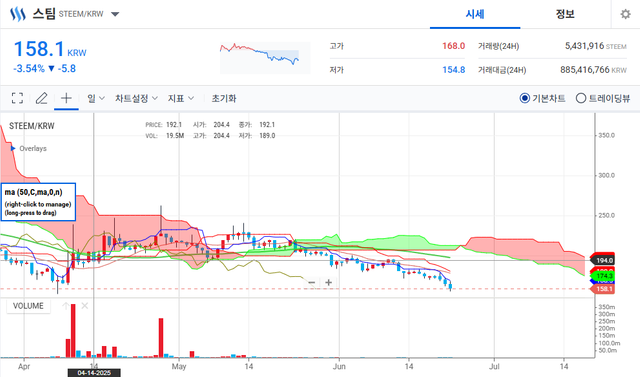The image size is (640, 377).
Task: Open the 차트설정 dropdown
Action: coord(136,98)
